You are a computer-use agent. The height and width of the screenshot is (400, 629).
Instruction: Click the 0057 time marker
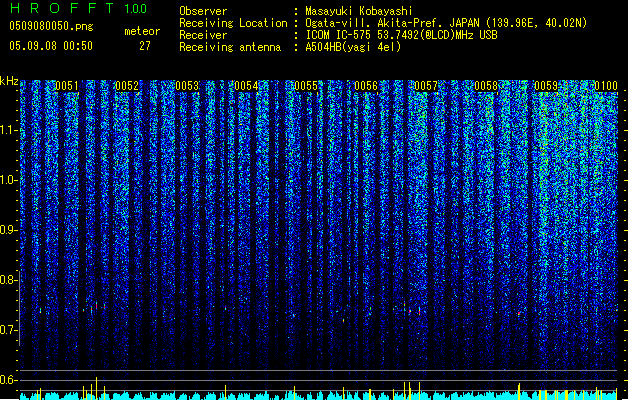tap(426, 86)
